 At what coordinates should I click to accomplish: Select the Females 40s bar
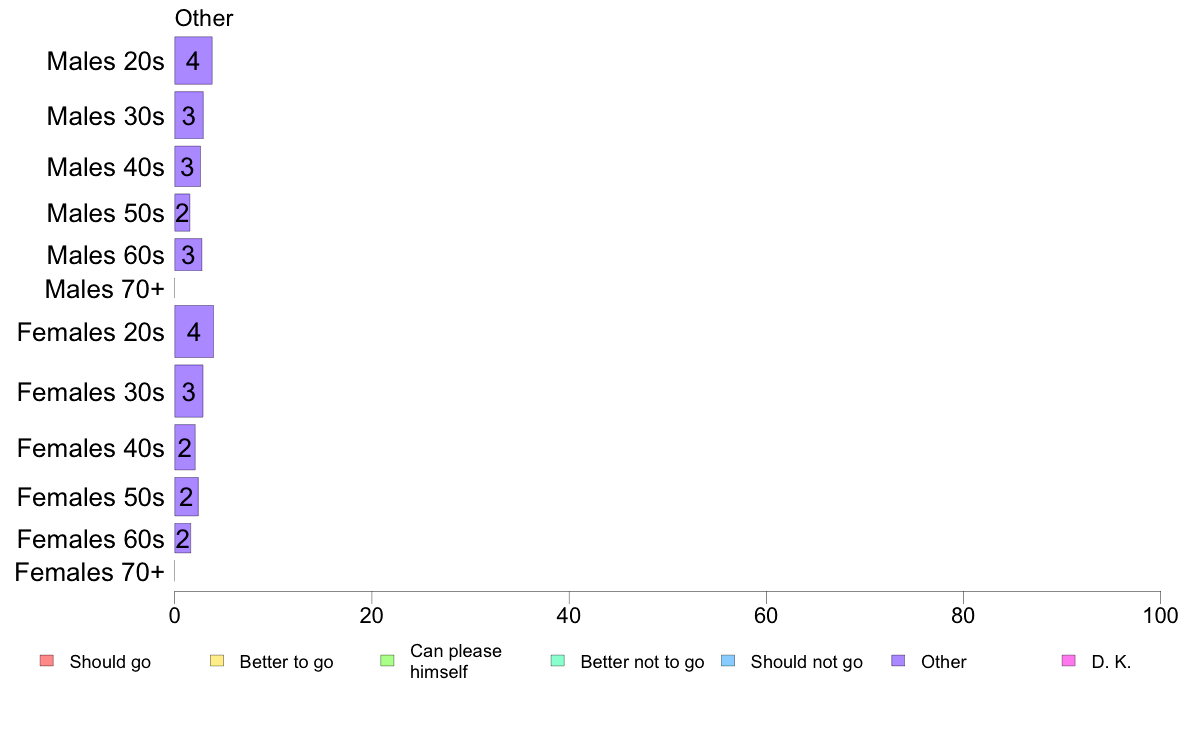click(185, 447)
